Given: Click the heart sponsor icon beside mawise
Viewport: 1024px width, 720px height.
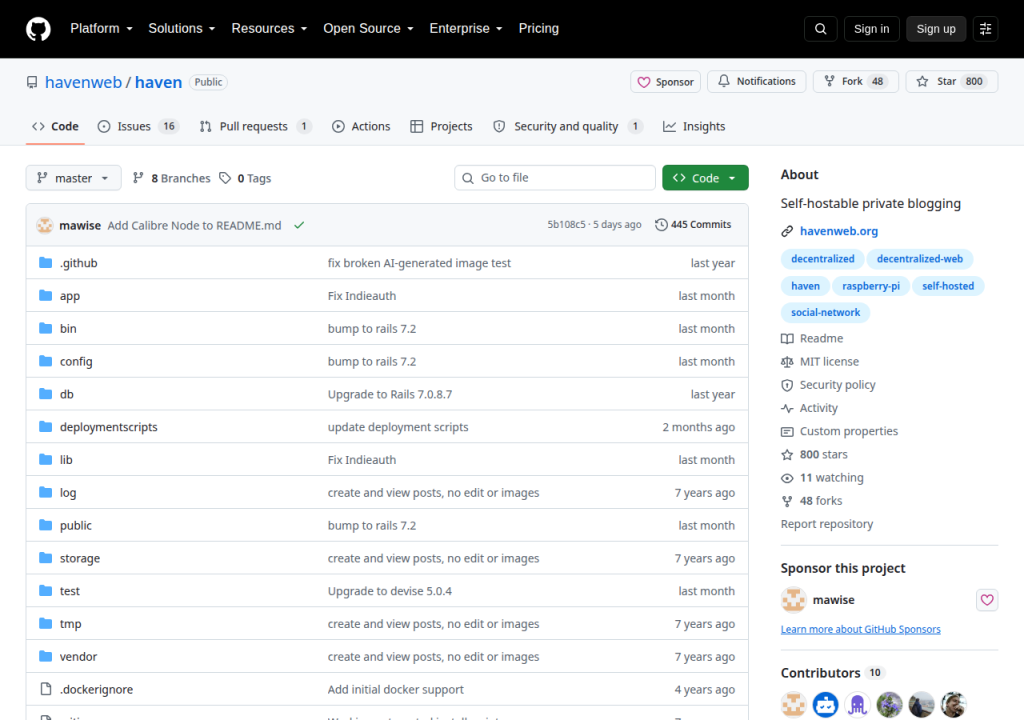Looking at the screenshot, I should coord(987,599).
